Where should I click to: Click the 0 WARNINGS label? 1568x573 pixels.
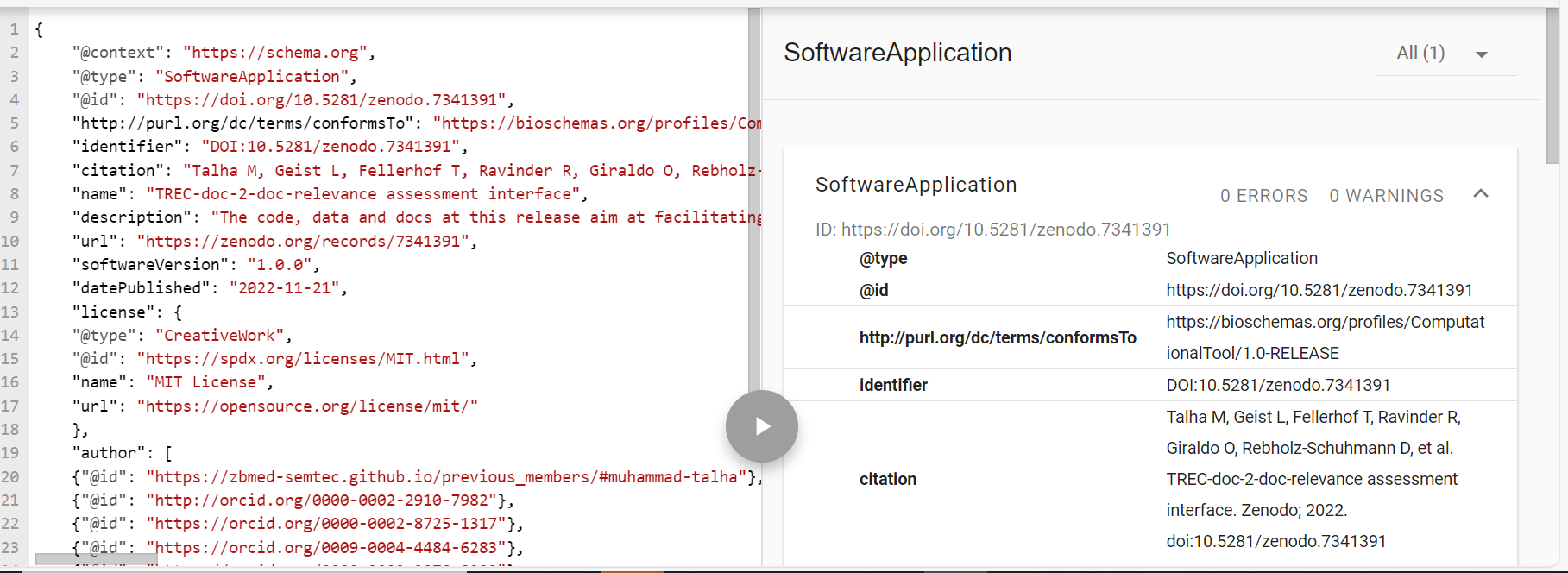1386,196
